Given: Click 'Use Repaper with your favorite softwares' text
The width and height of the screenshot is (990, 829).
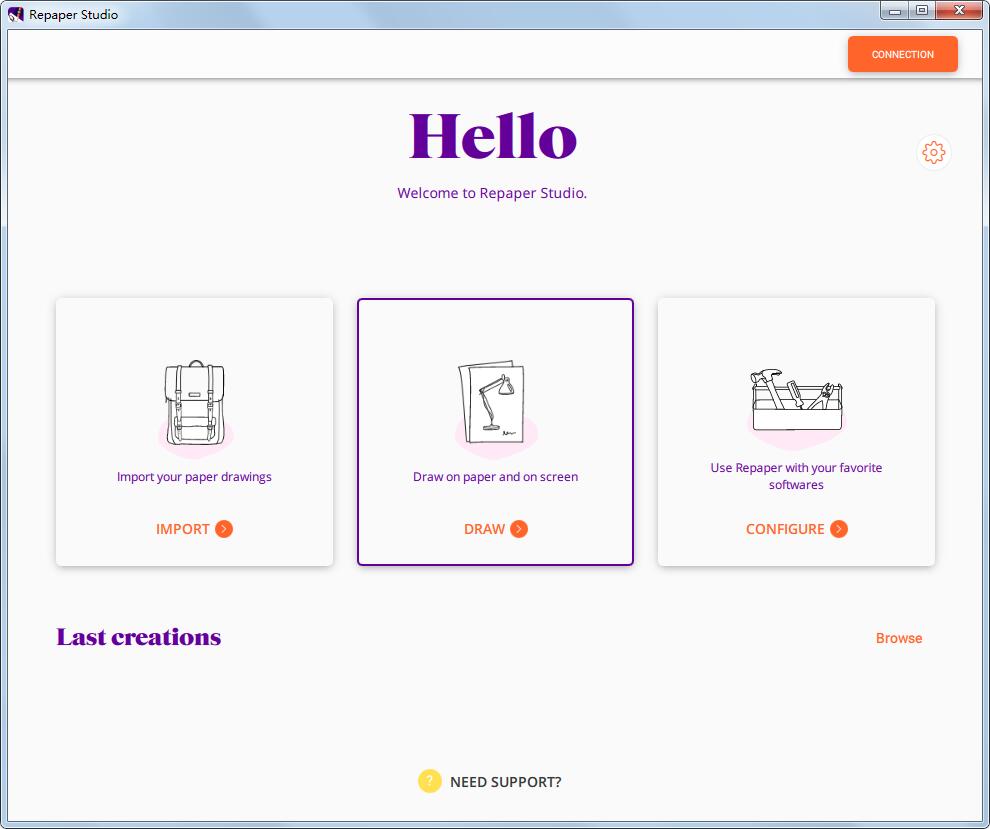Looking at the screenshot, I should tap(796, 476).
